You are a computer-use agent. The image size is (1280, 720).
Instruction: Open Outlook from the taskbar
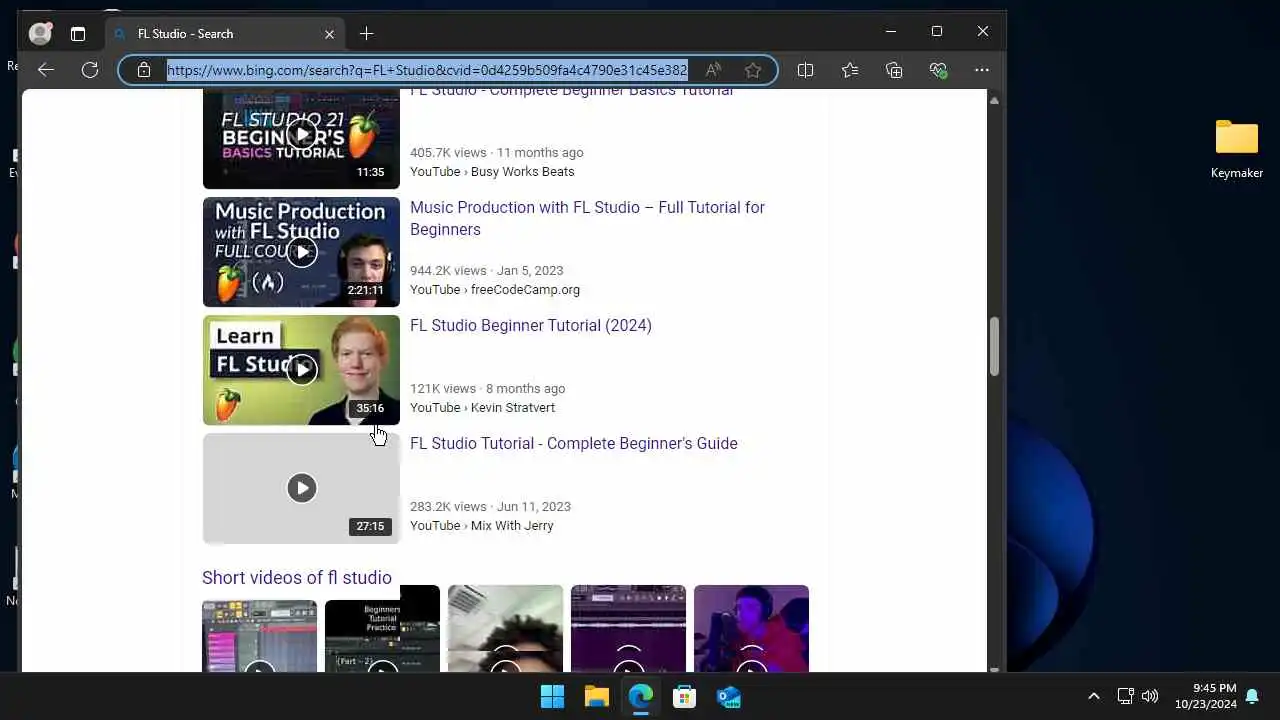click(x=728, y=696)
